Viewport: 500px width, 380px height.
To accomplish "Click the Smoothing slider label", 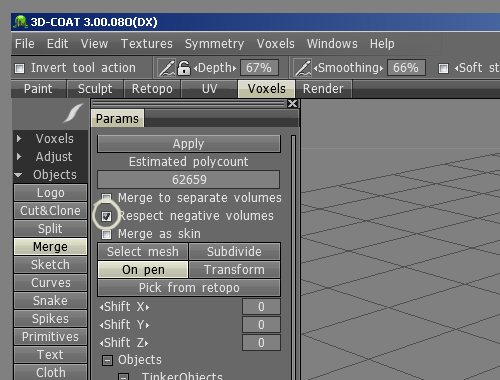I will coord(348,68).
